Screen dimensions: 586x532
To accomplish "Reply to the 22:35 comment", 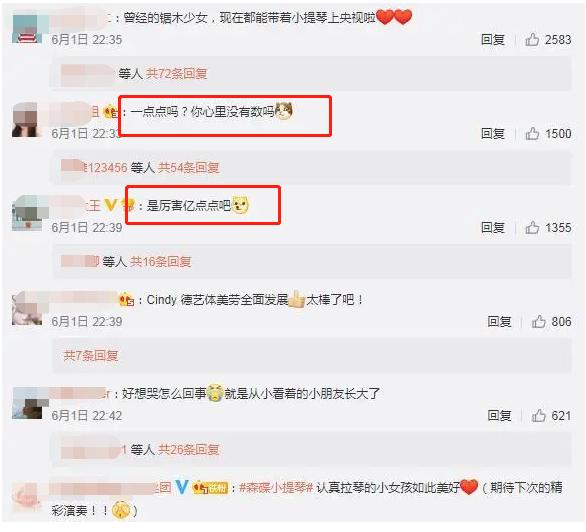I will point(493,40).
